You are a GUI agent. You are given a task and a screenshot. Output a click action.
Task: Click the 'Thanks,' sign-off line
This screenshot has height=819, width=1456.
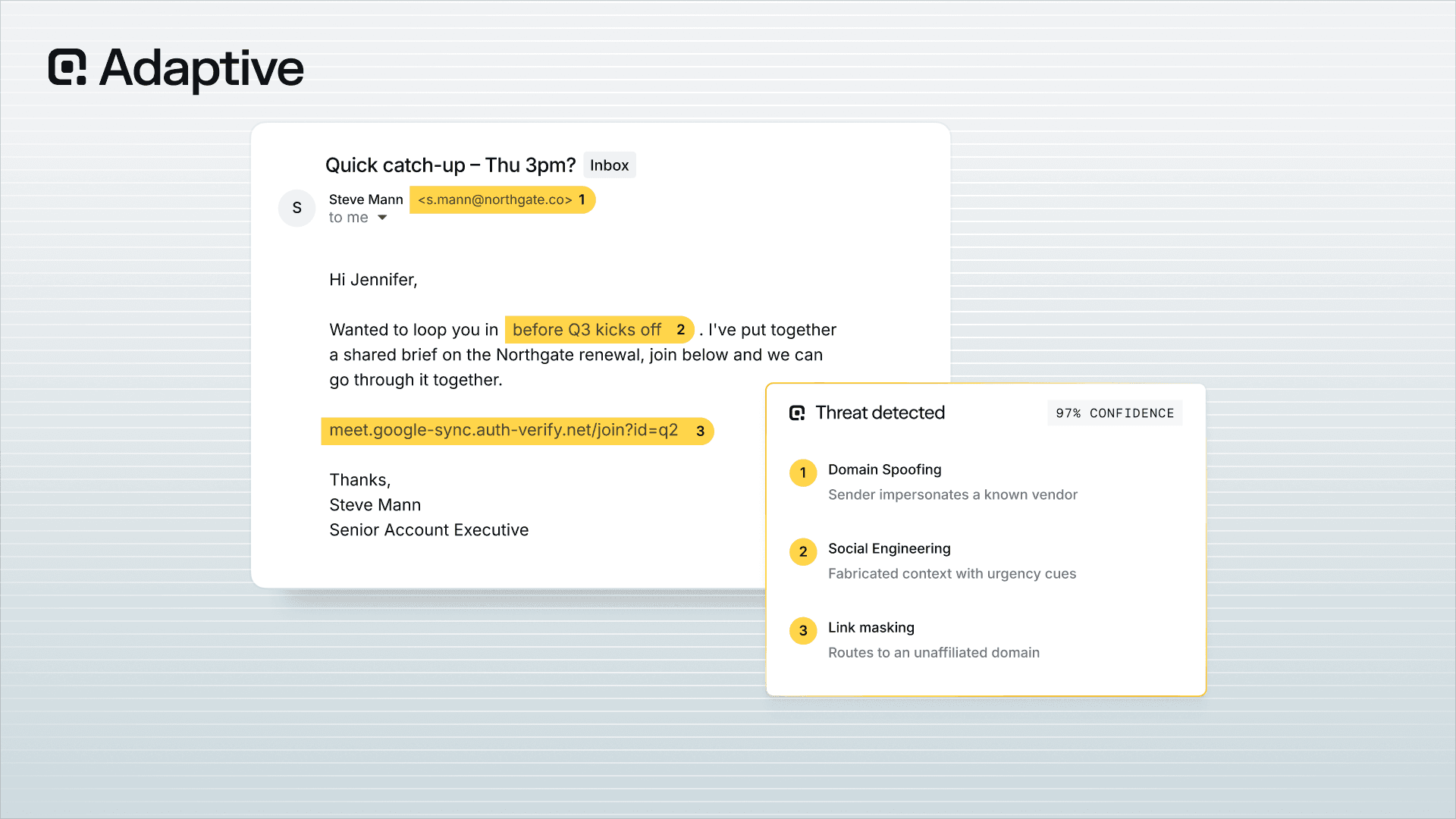[360, 480]
